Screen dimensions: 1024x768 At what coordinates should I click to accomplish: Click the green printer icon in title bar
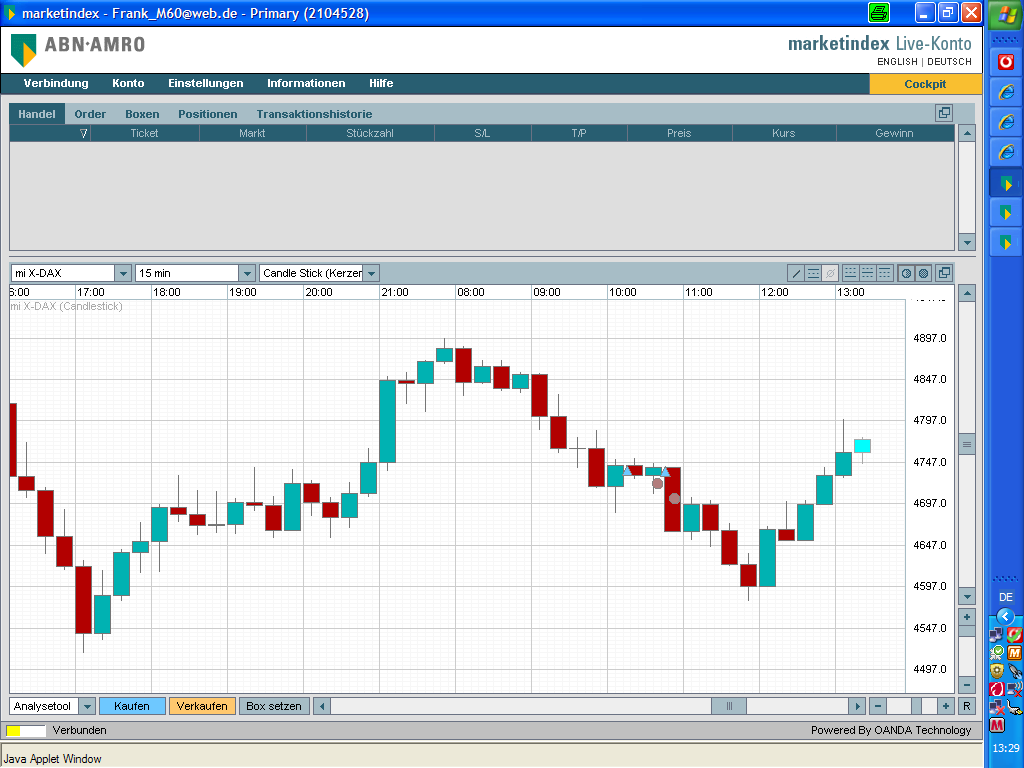[879, 13]
